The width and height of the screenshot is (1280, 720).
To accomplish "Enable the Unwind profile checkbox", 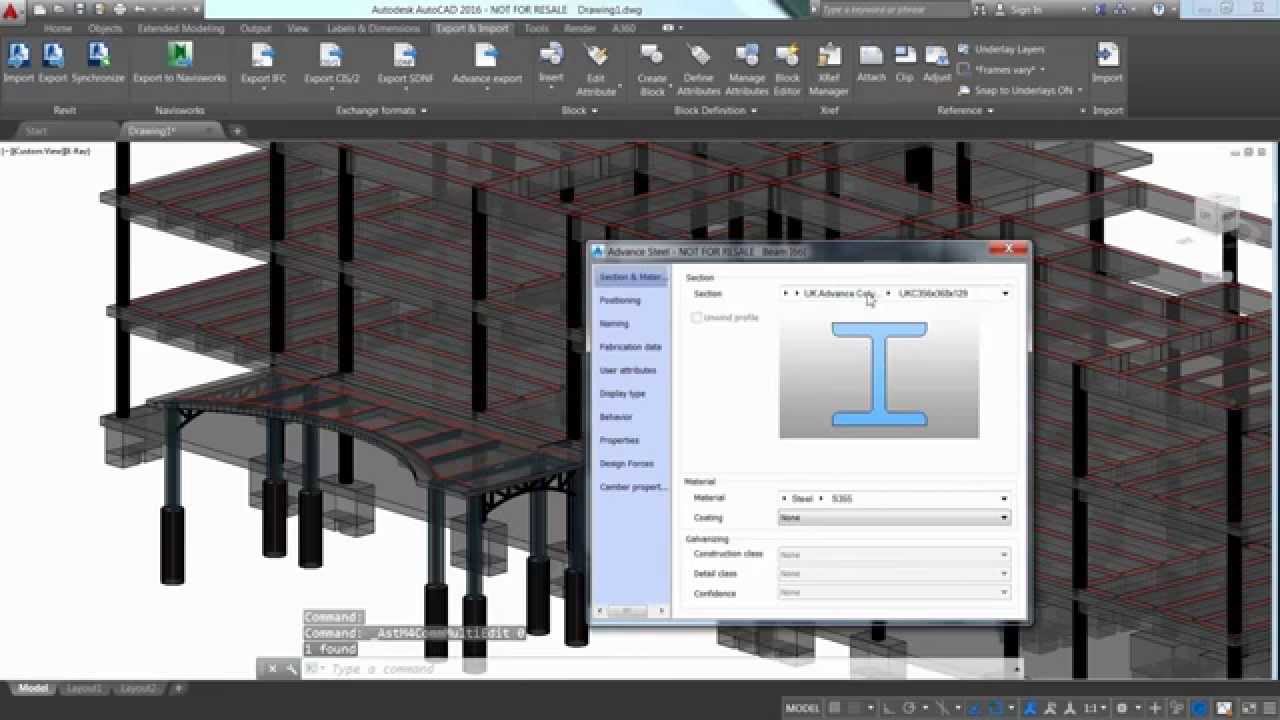I will click(697, 318).
